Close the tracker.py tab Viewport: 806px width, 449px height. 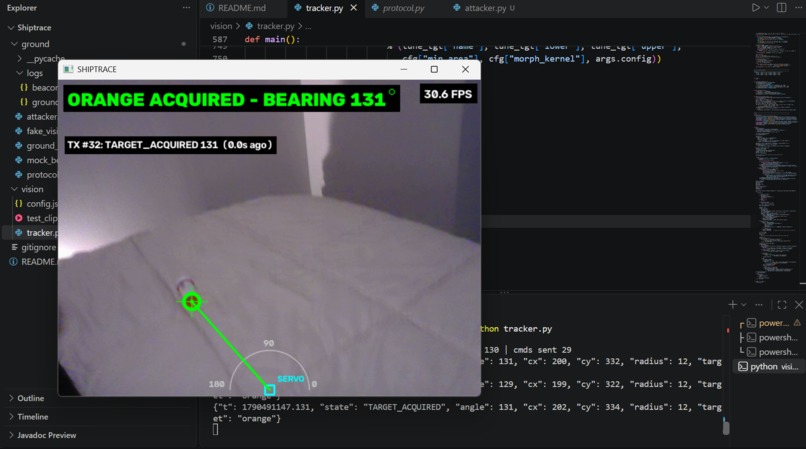coord(354,8)
